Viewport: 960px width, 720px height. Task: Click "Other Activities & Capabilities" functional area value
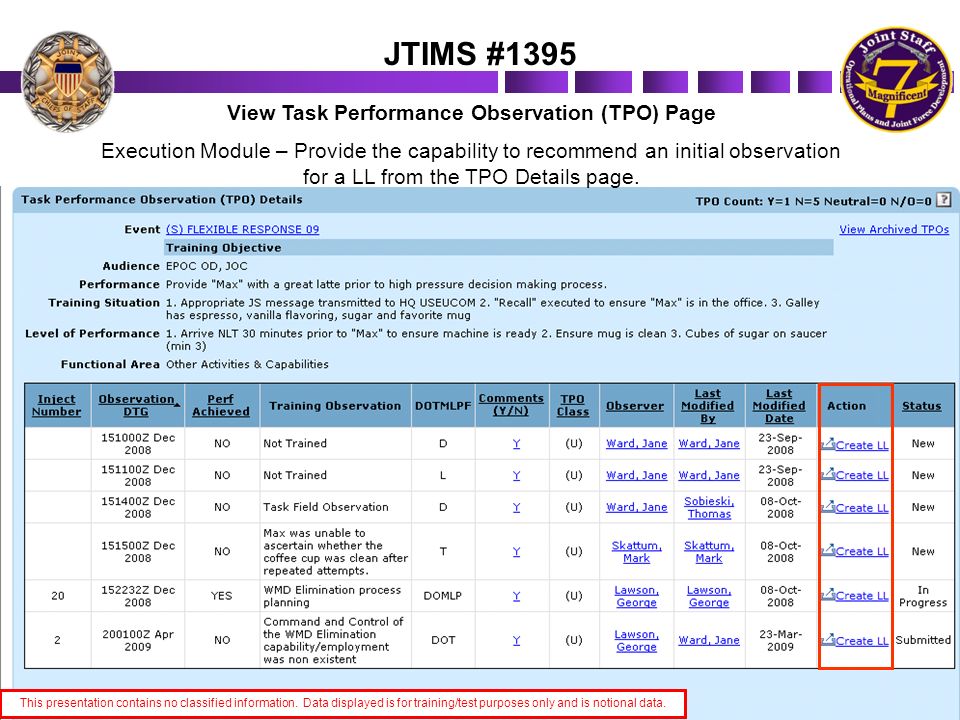(247, 364)
